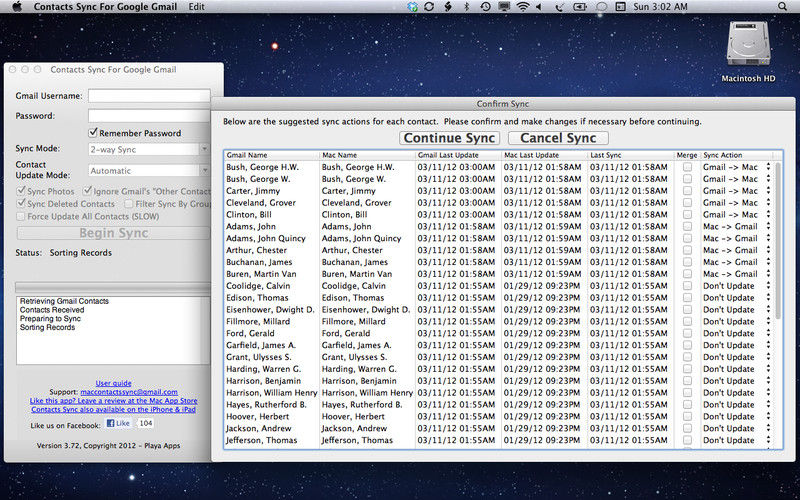This screenshot has width=800, height=500.
Task: Open Contact Update Mode Automatic dropdown
Action: pyautogui.click(x=148, y=170)
